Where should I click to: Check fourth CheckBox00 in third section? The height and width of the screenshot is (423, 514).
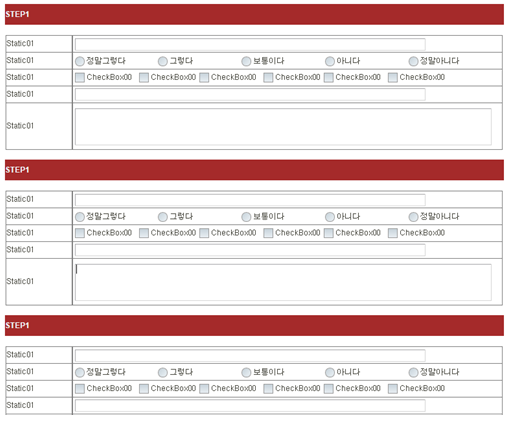pyautogui.click(x=268, y=389)
